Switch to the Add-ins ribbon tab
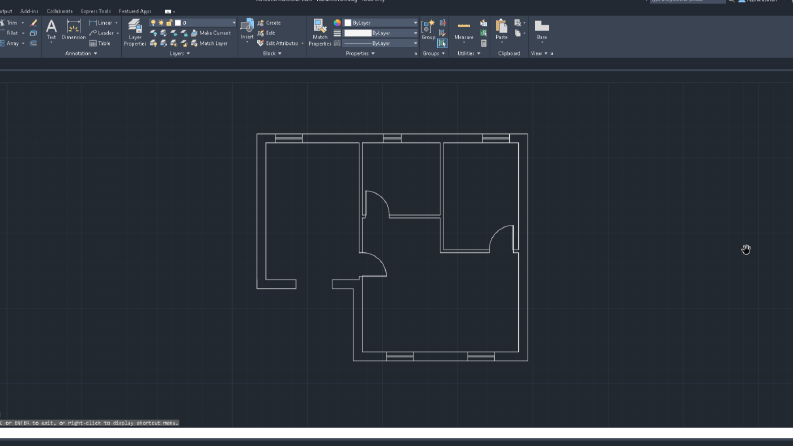This screenshot has height=446, width=793. click(29, 11)
